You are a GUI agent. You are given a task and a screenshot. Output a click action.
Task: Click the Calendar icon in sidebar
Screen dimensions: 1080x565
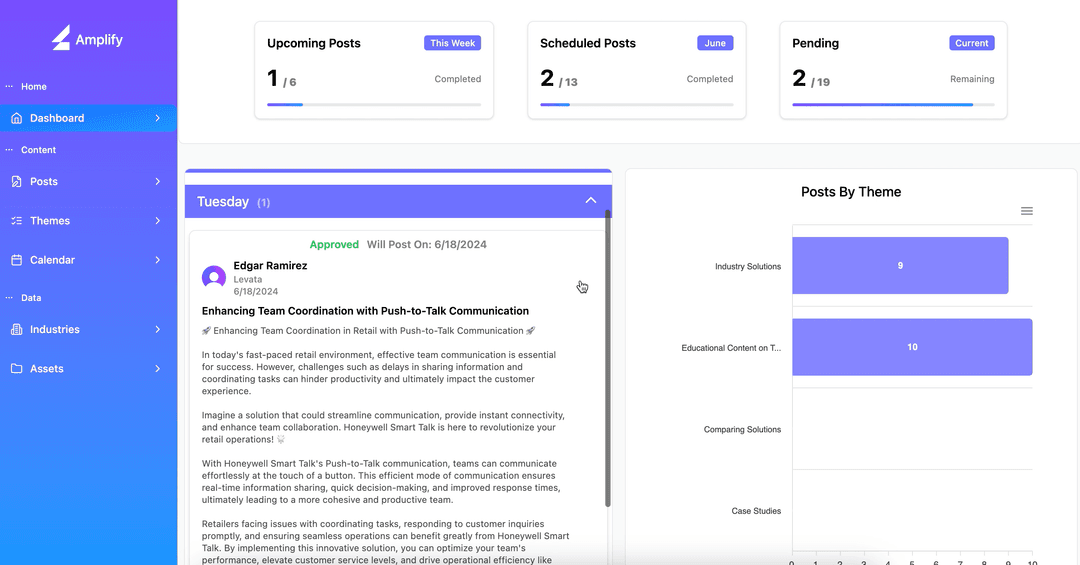(17, 260)
